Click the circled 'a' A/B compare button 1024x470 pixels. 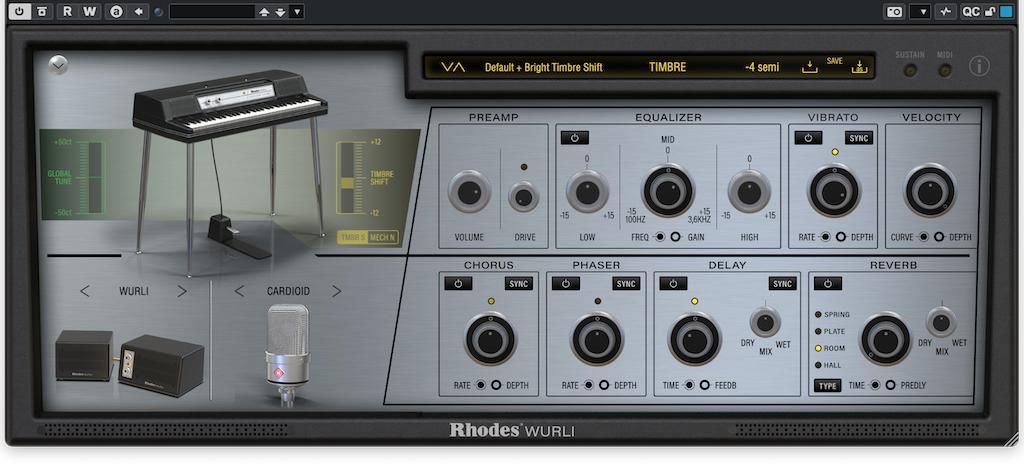(x=116, y=11)
